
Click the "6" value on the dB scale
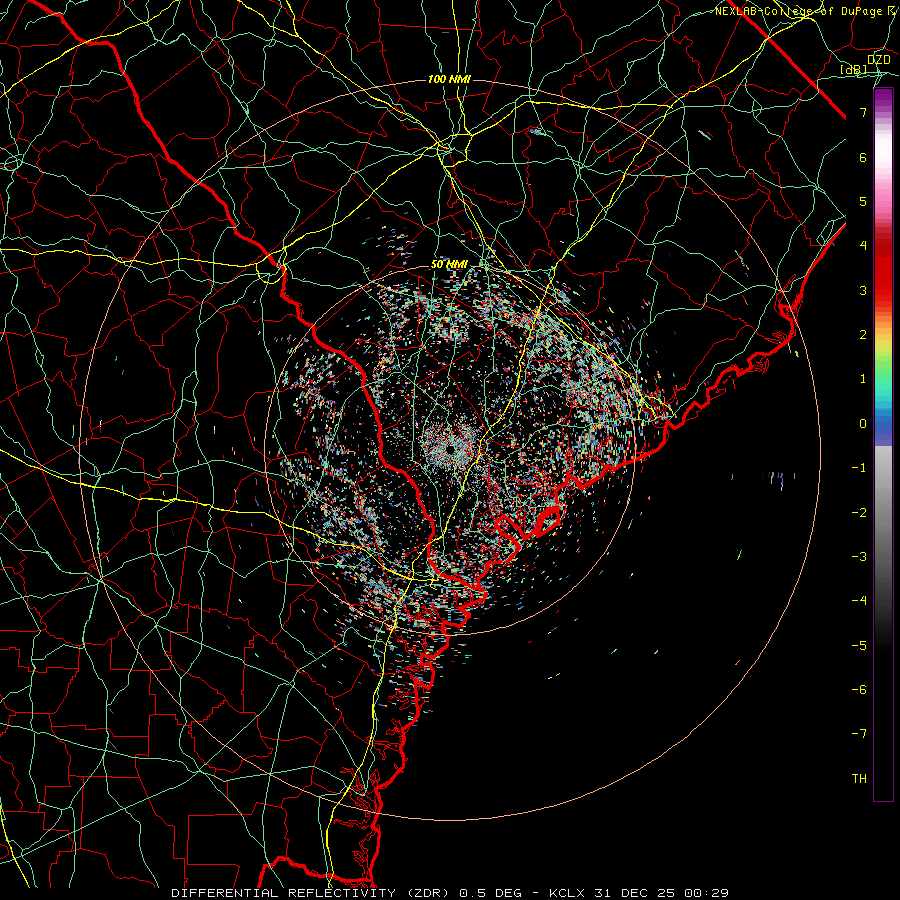863,157
